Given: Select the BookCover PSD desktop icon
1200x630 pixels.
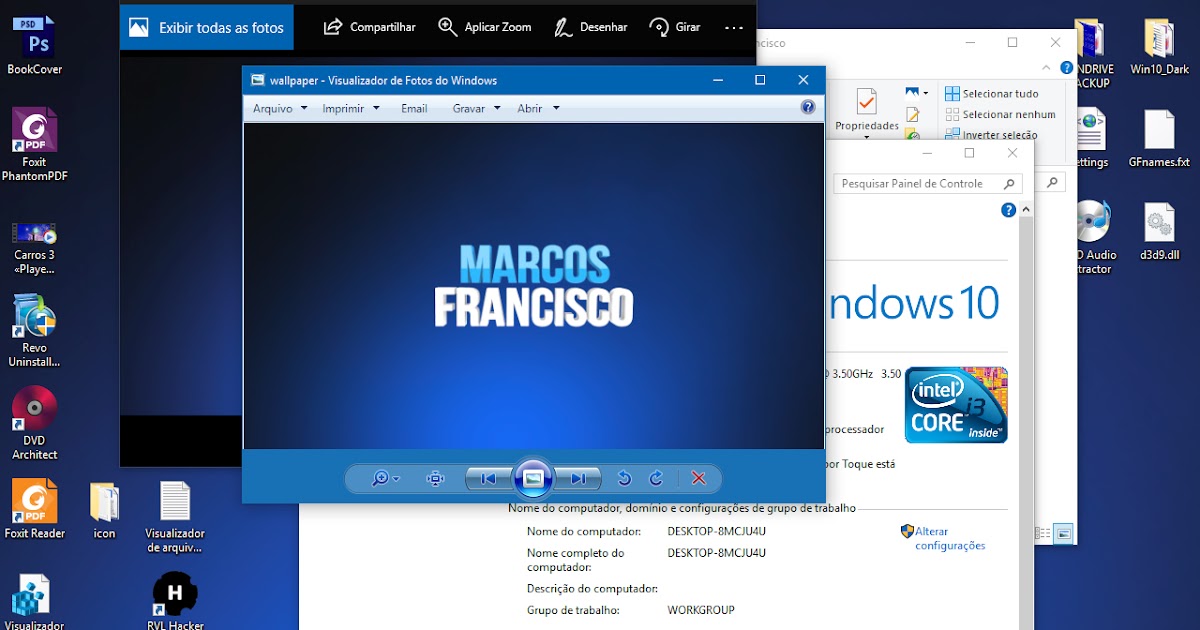Looking at the screenshot, I should (x=35, y=46).
